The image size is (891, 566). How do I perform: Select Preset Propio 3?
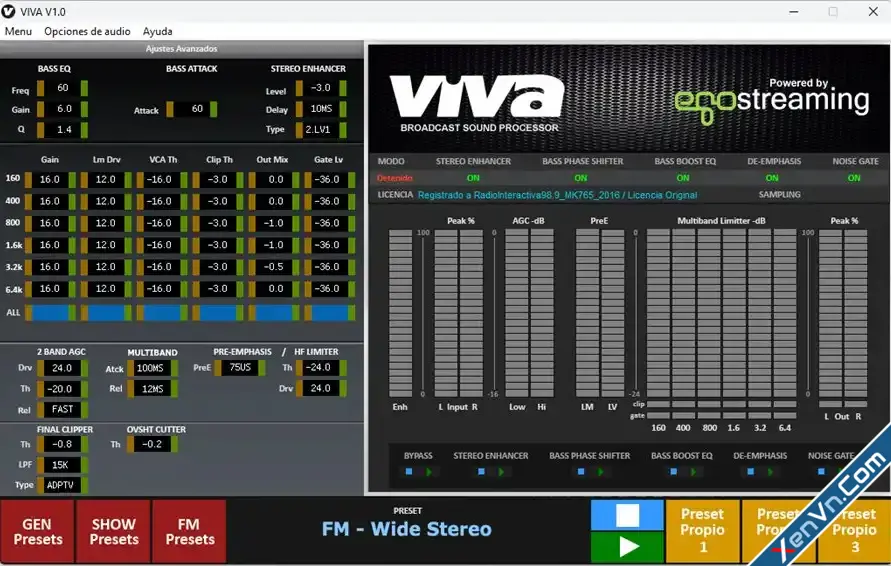pos(854,531)
